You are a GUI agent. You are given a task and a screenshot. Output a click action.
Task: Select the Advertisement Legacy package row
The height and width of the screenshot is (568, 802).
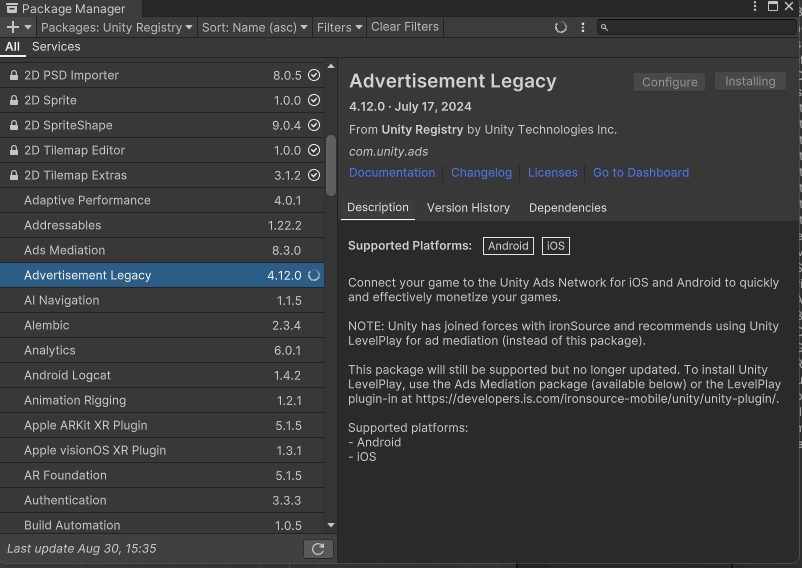click(162, 276)
